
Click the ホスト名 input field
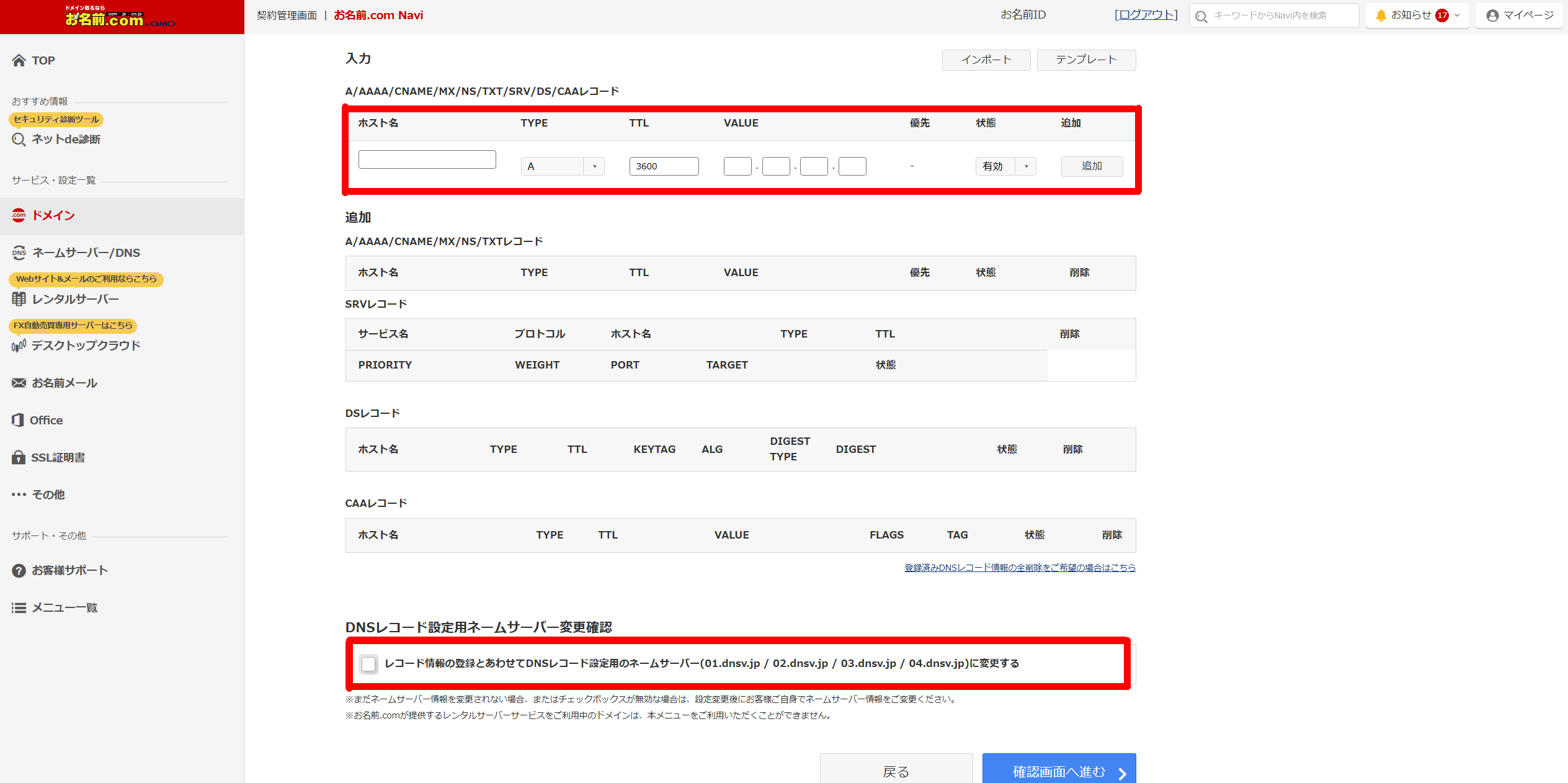click(427, 159)
